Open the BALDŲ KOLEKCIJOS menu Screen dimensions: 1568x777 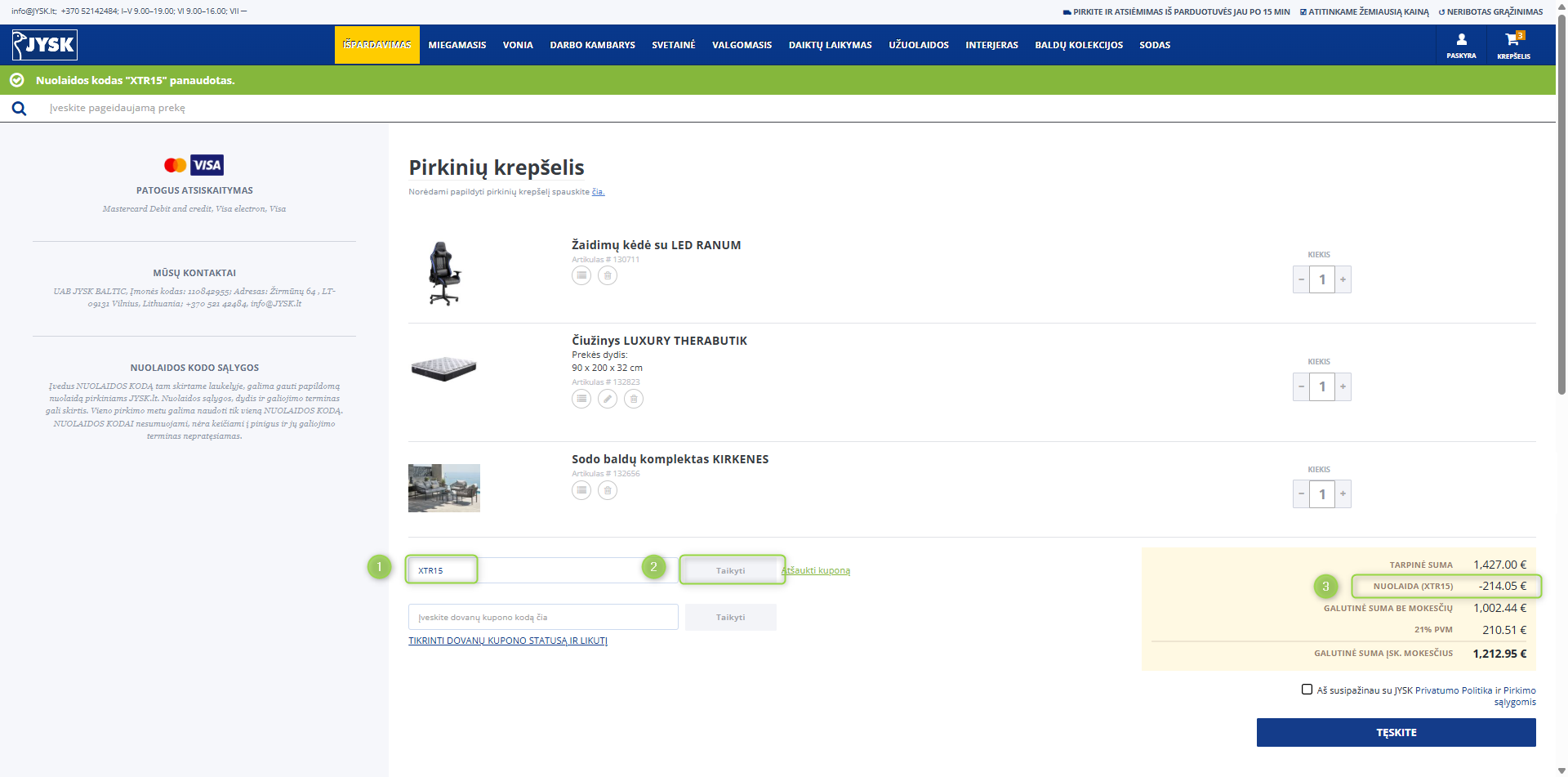click(1079, 45)
